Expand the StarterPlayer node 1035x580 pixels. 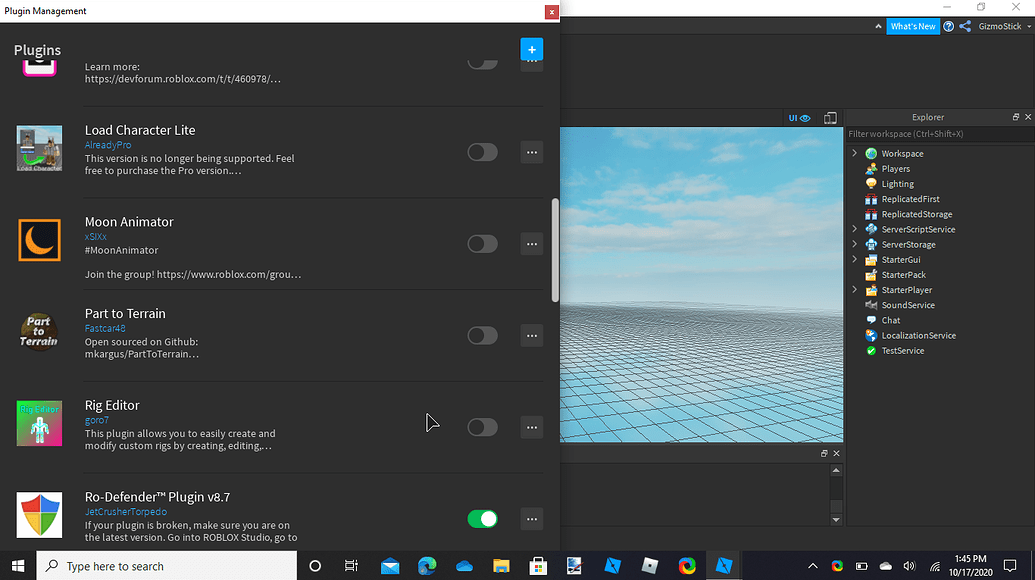coord(855,290)
